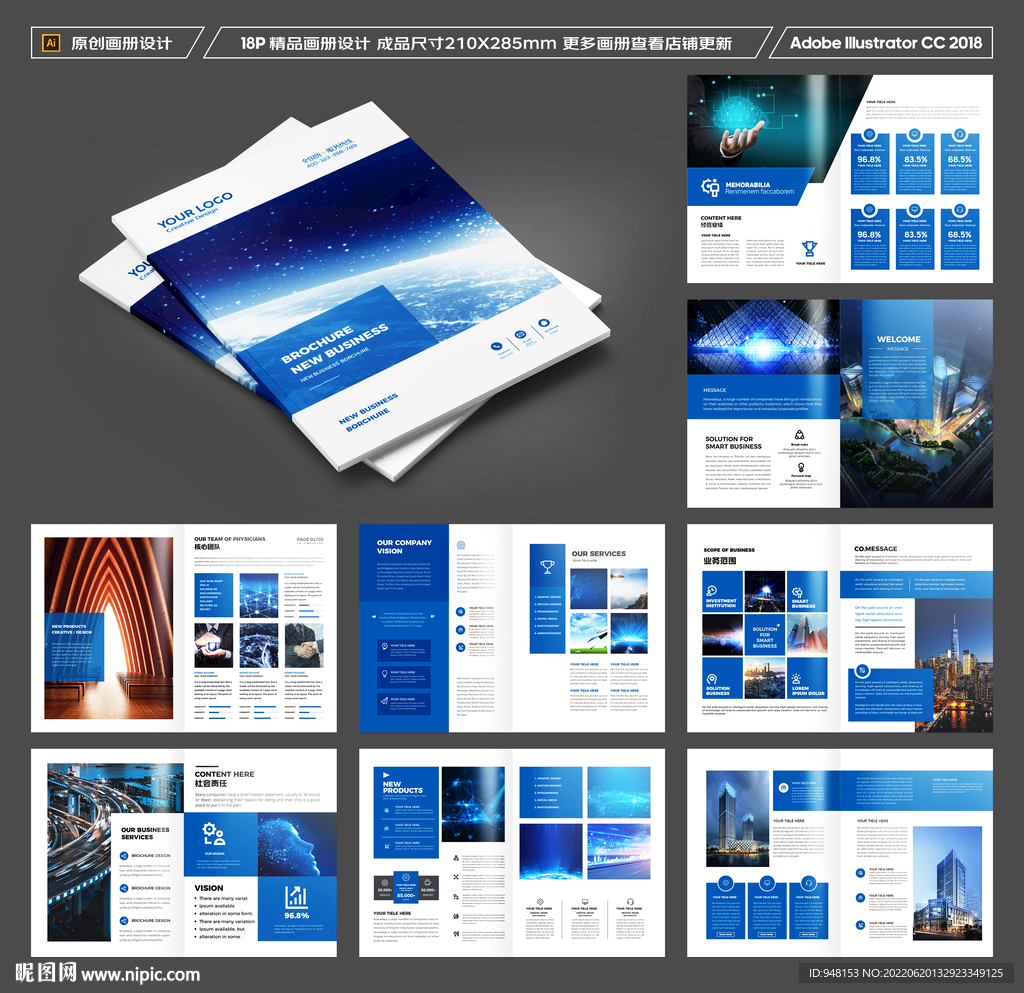Click the trophy icon beside 'OUR SERVICES'

click(x=547, y=567)
